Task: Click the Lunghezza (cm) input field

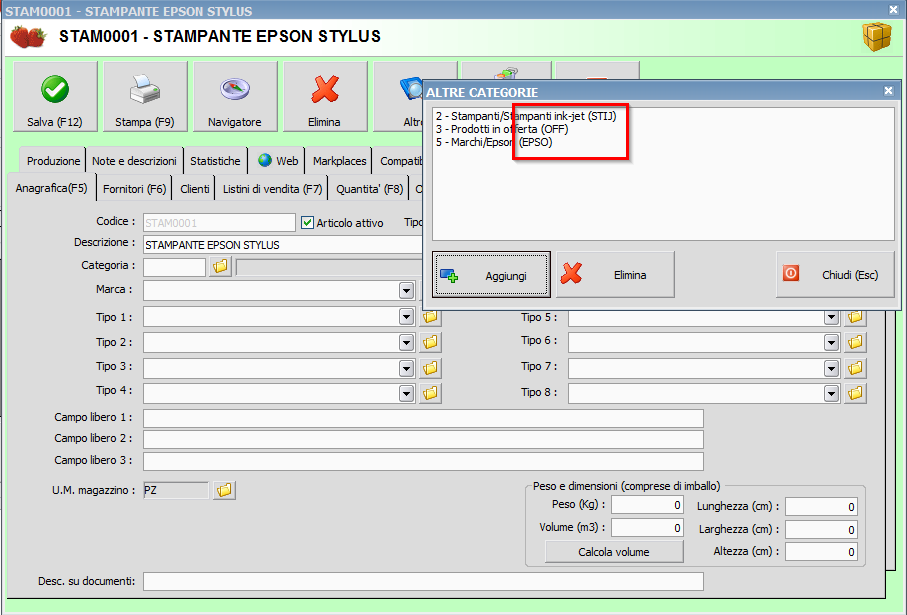Action: 821,506
